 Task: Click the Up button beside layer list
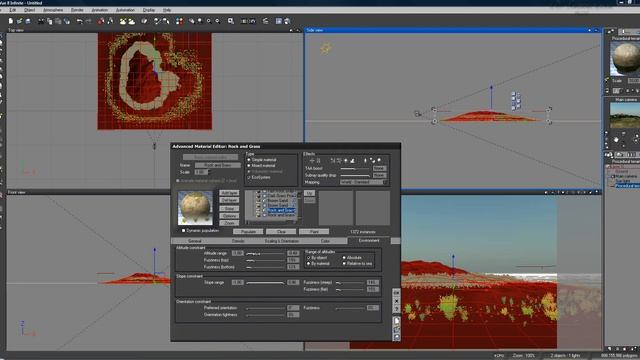[309, 193]
